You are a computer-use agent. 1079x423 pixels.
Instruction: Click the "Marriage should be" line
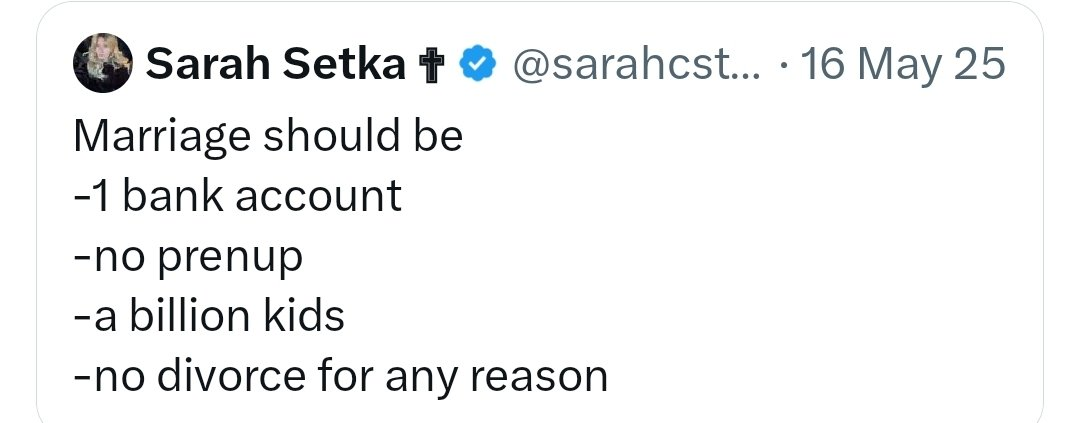[x=268, y=136]
